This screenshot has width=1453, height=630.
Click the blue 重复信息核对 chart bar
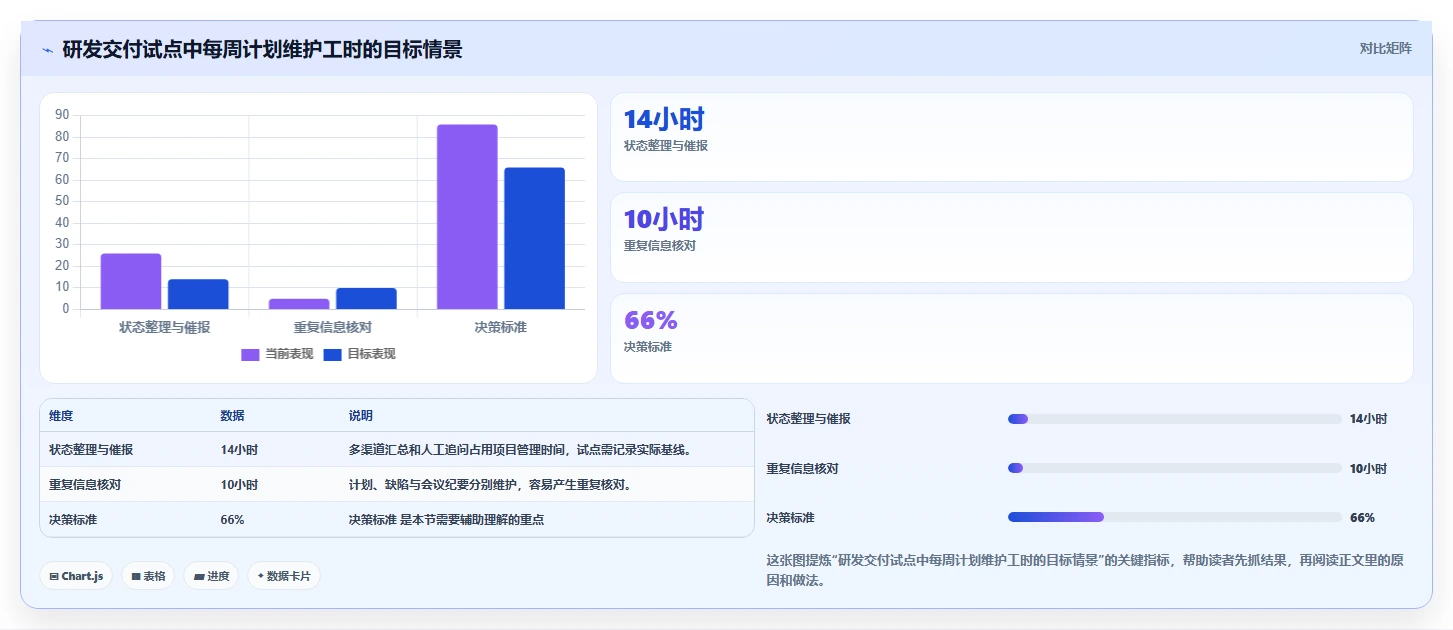[366, 299]
